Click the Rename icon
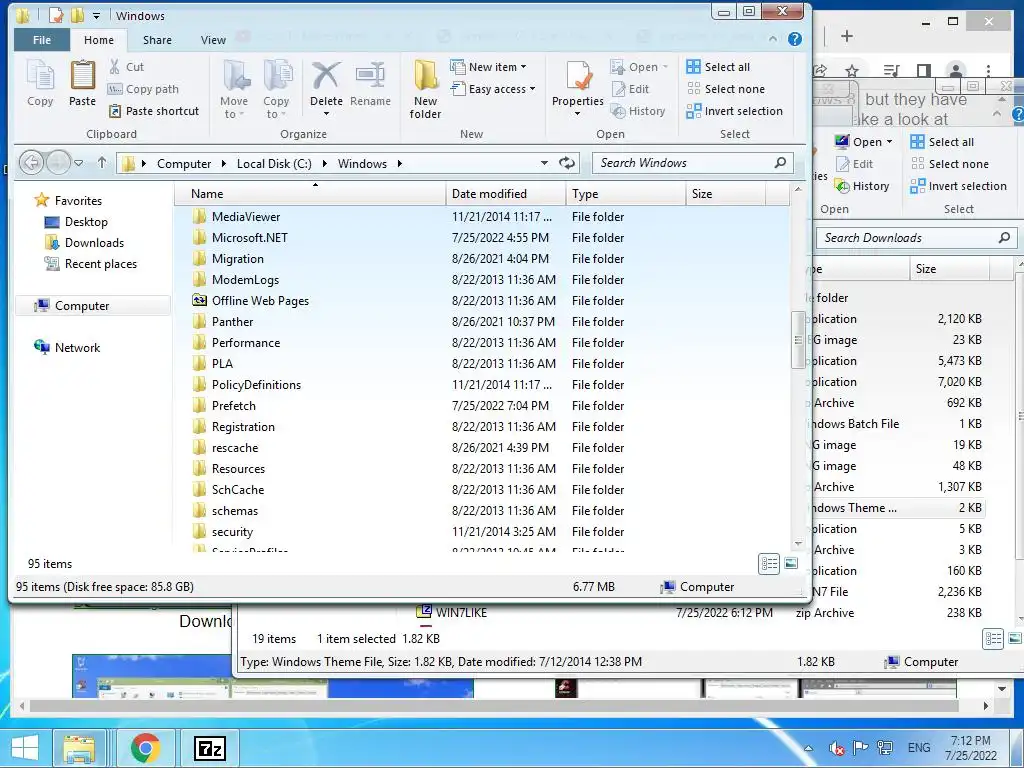 [x=370, y=76]
